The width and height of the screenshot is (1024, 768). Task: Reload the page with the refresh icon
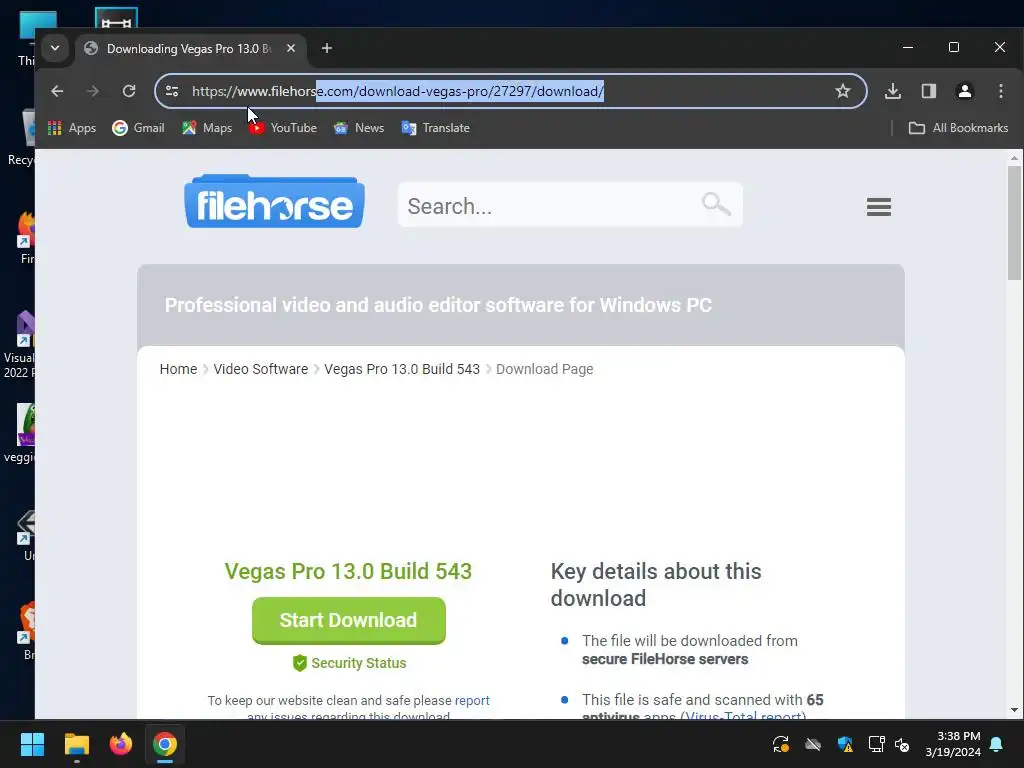[129, 91]
